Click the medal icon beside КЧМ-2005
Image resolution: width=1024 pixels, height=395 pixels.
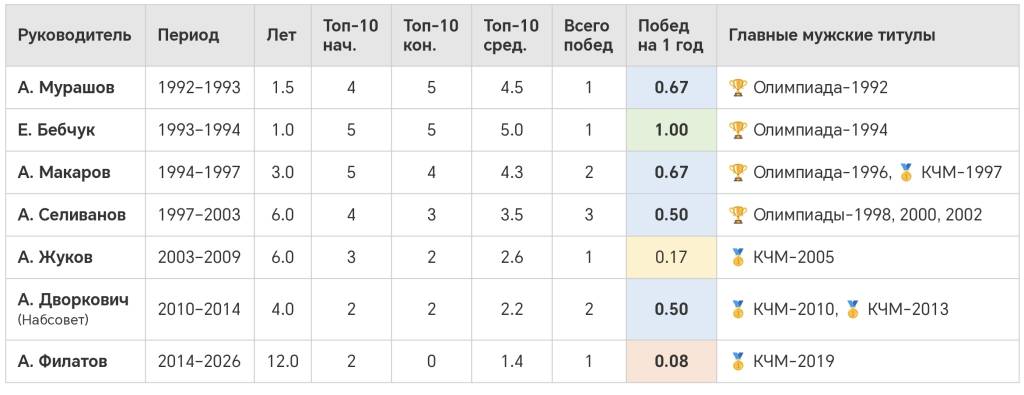click(x=738, y=257)
